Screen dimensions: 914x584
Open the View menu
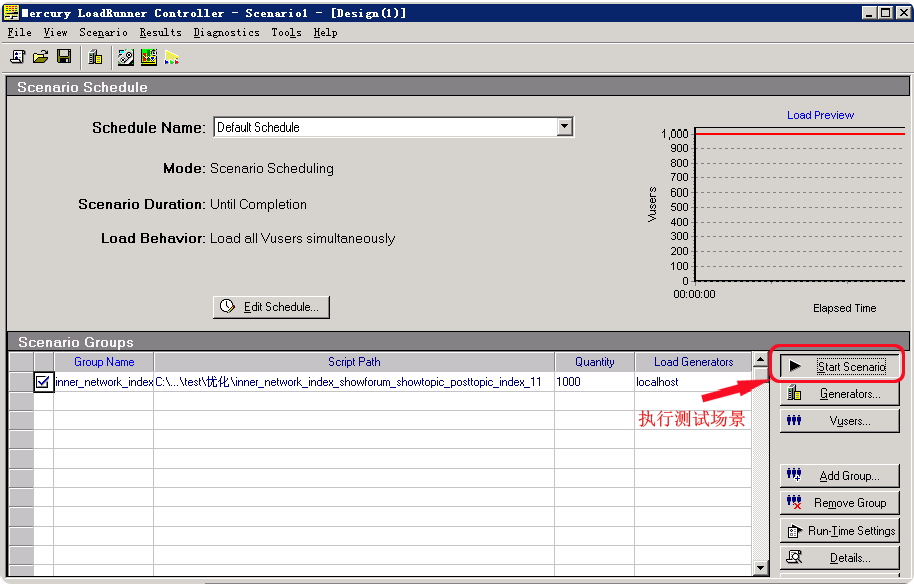55,33
